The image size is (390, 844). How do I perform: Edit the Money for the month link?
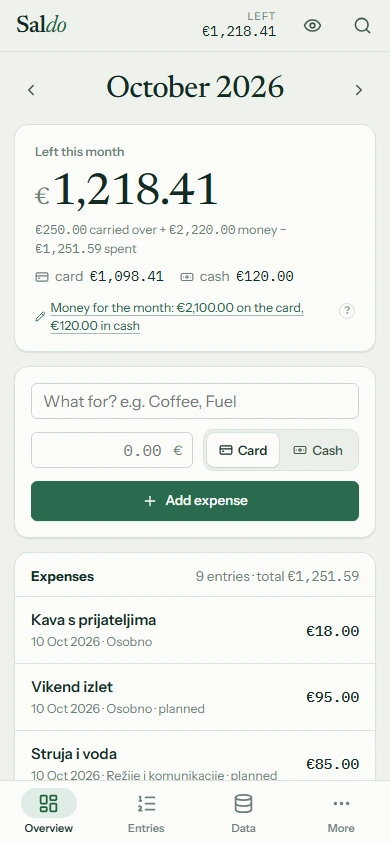point(177,317)
